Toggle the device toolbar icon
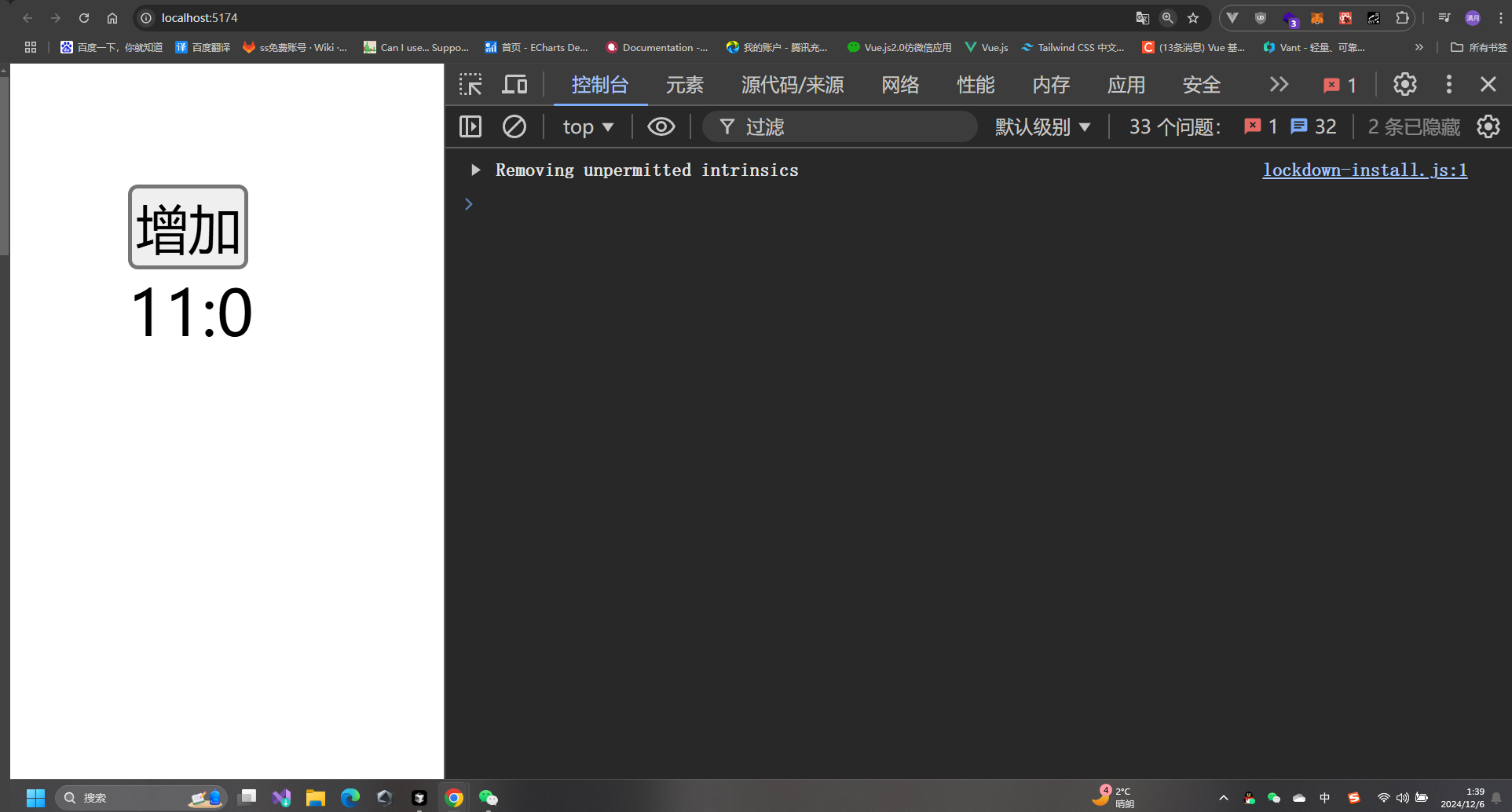Viewport: 1512px width, 812px height. 514,84
